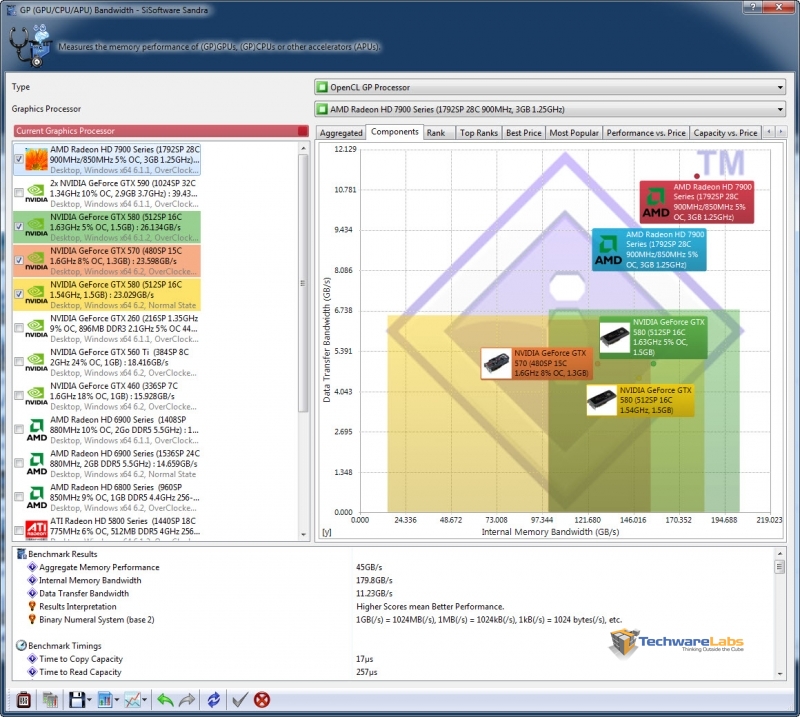The height and width of the screenshot is (717, 800).
Task: Click the Aggregate Memory Performance diamond icon
Action: 32,567
